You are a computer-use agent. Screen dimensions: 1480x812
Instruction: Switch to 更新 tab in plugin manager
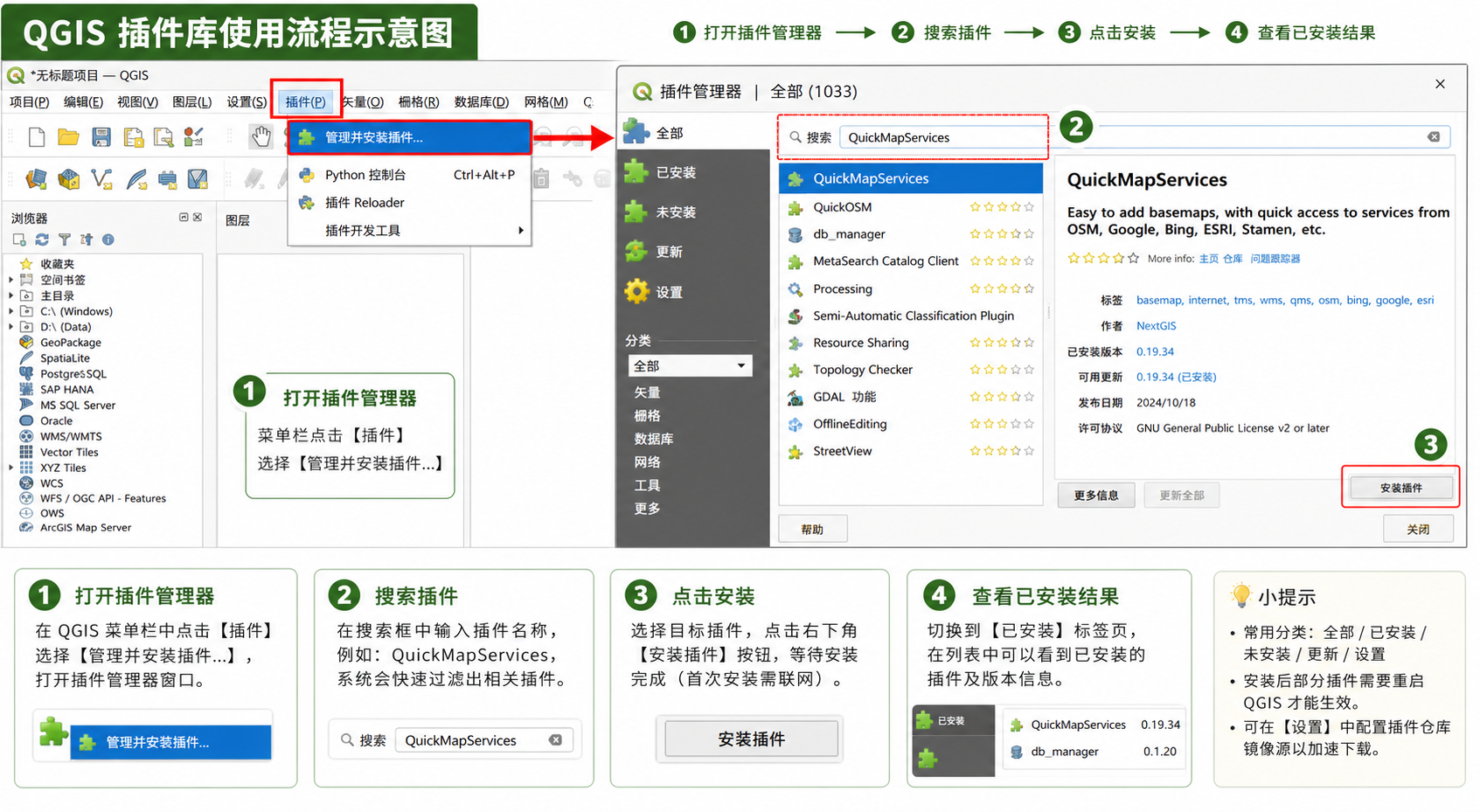coord(692,252)
